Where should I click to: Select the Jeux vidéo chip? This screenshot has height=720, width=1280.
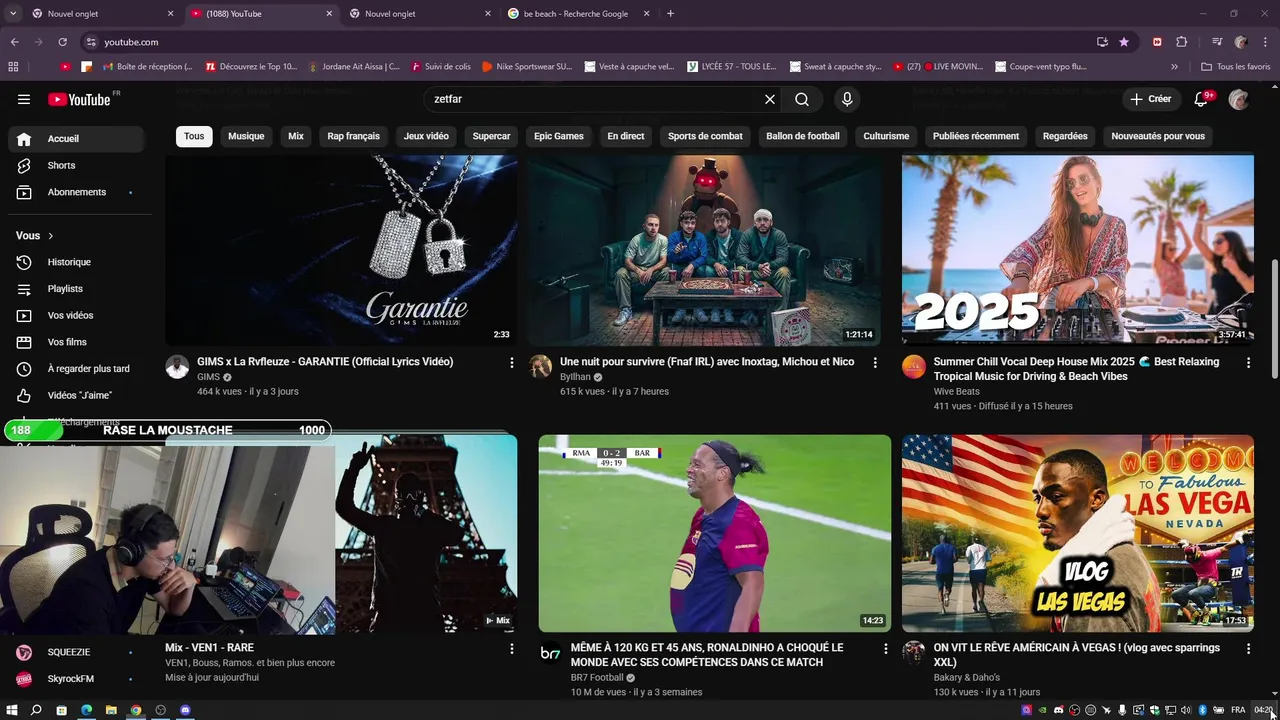point(426,136)
